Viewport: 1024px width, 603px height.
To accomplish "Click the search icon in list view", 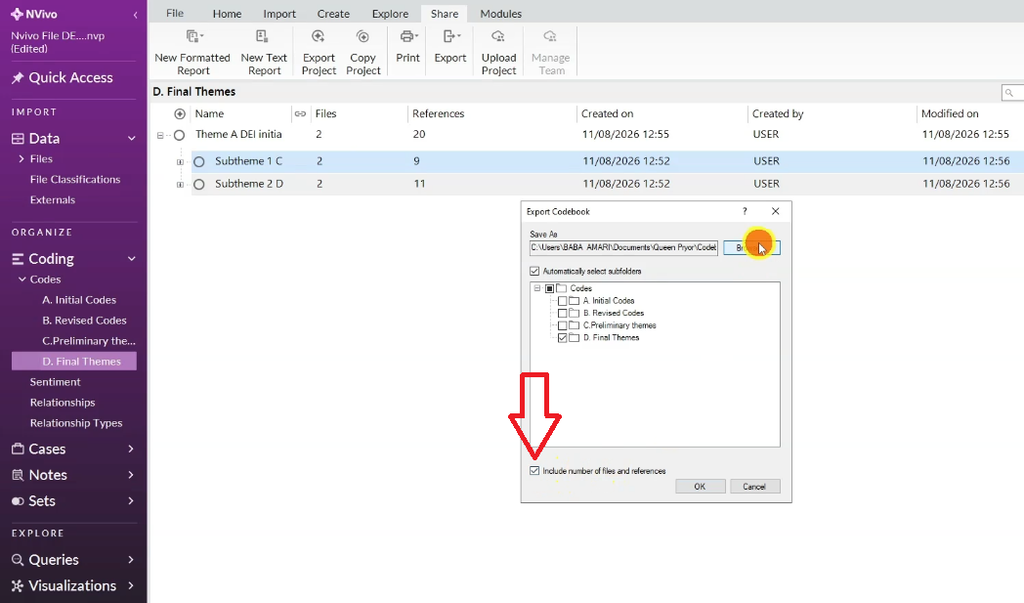I will pyautogui.click(x=1009, y=93).
